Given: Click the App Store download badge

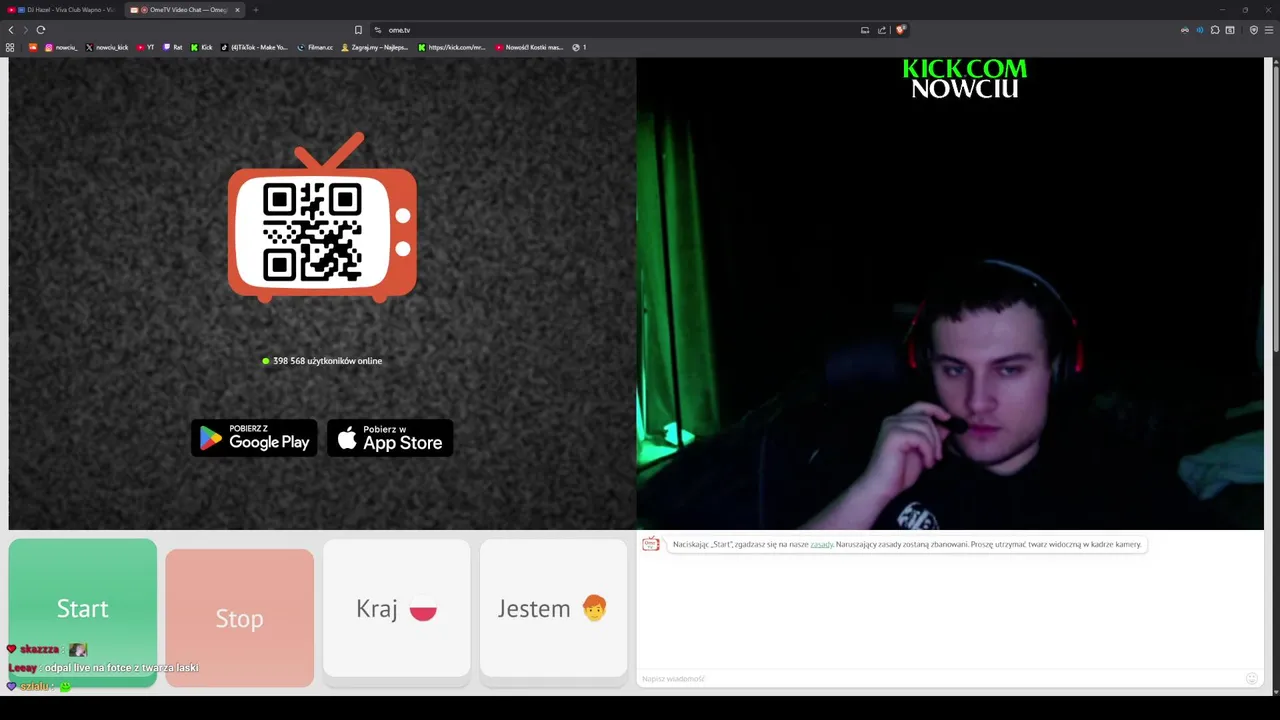Looking at the screenshot, I should [390, 438].
